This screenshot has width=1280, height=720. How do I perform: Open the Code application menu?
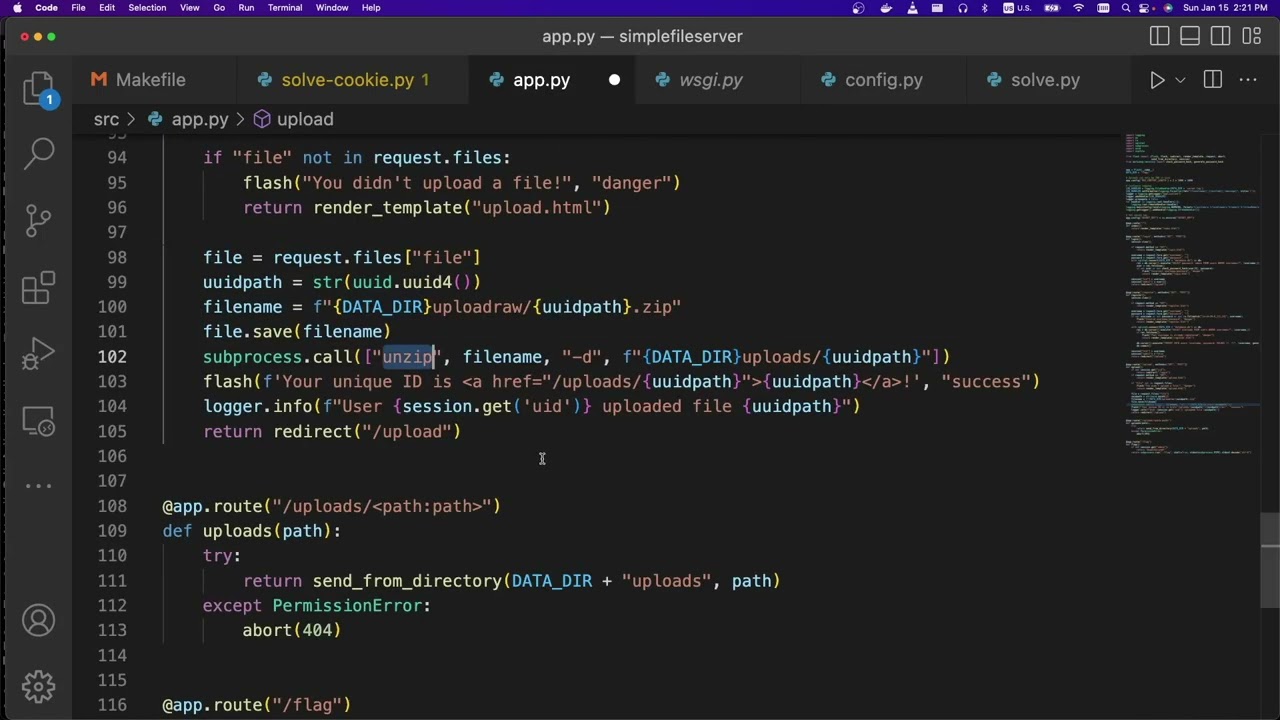[x=46, y=8]
